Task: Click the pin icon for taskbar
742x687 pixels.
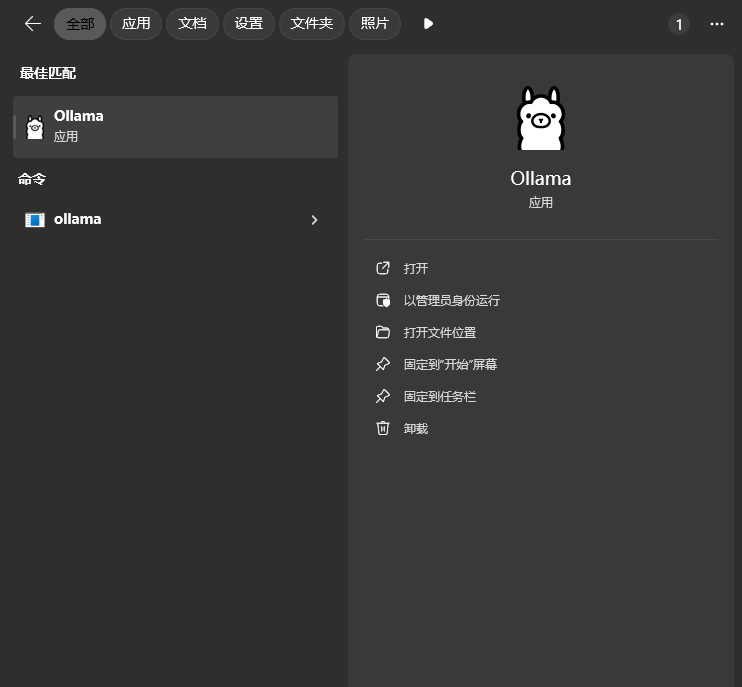Action: 383,396
